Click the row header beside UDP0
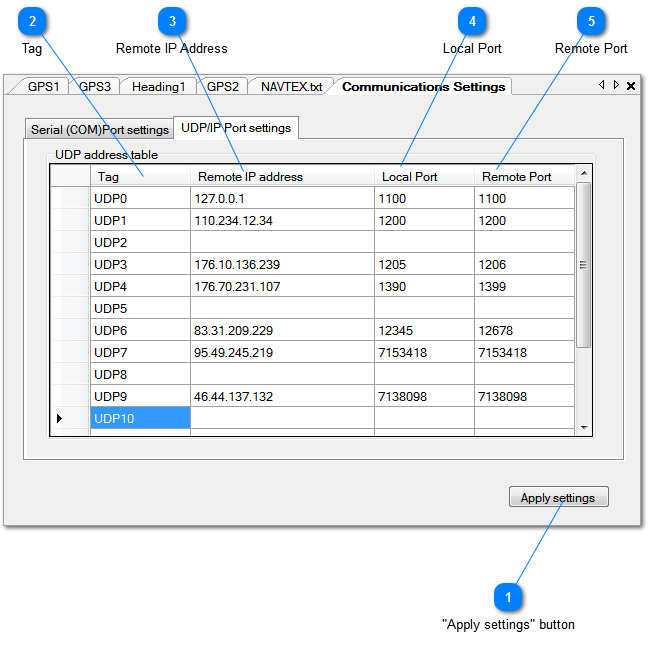649x648 pixels. coord(70,198)
